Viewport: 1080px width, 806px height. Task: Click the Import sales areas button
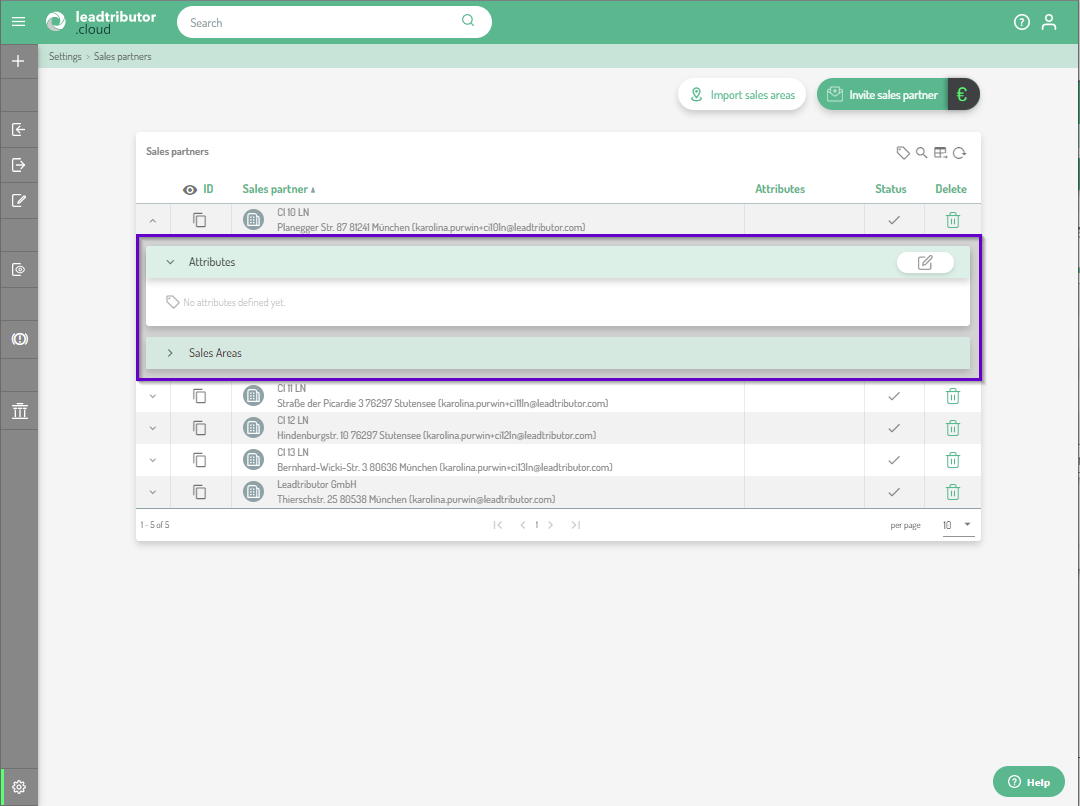(x=742, y=95)
